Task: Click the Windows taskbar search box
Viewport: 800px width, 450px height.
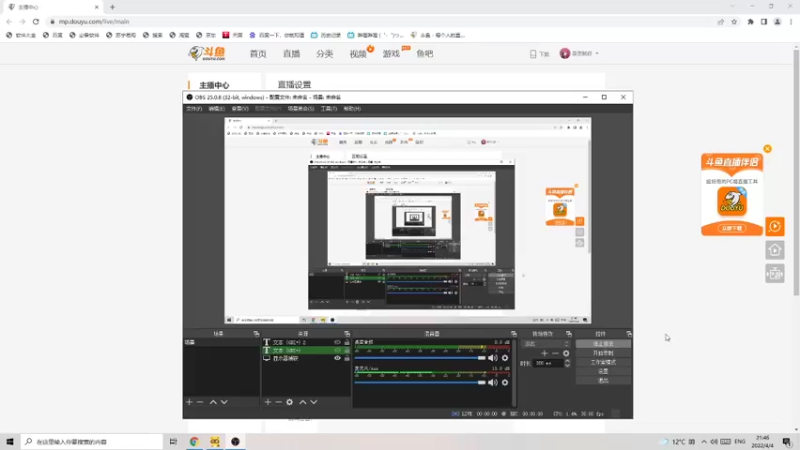Action: pyautogui.click(x=92, y=441)
